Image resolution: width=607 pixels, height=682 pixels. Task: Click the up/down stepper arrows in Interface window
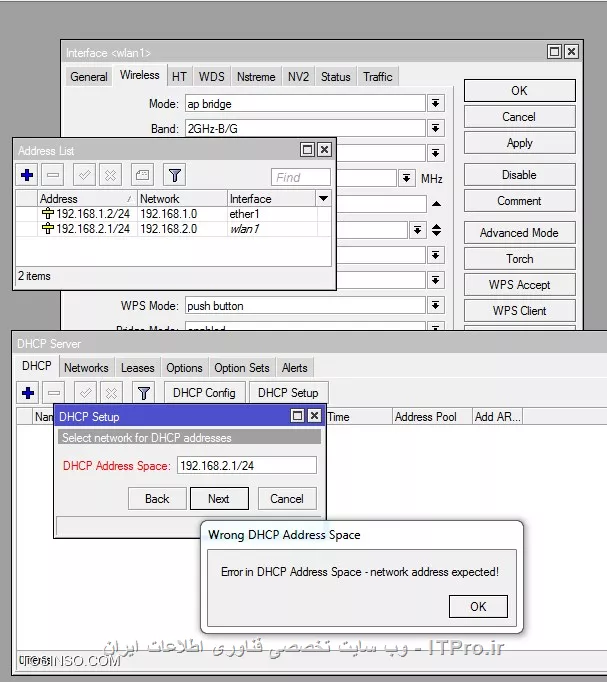click(437, 230)
